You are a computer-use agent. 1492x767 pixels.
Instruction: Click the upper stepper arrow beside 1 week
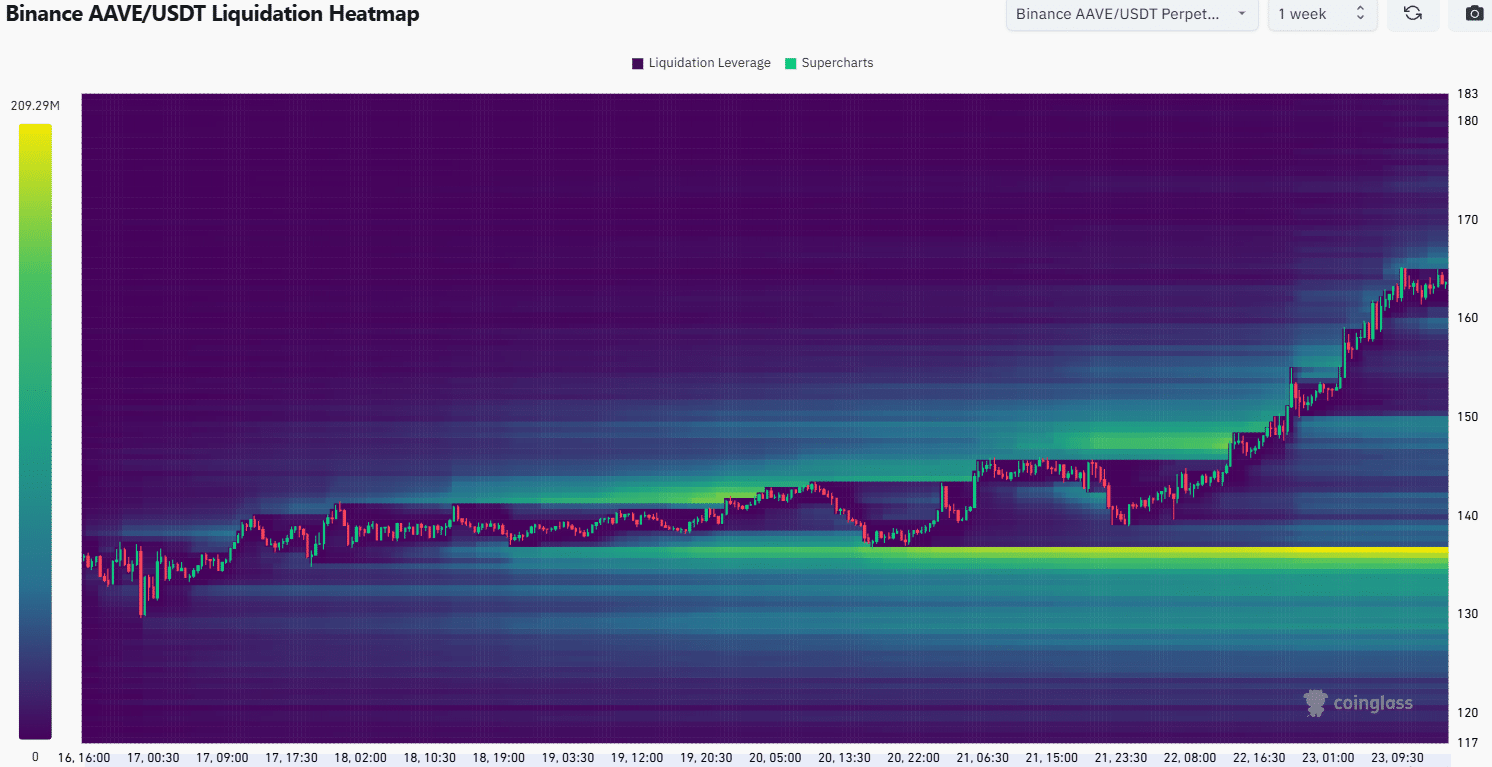[x=1358, y=9]
